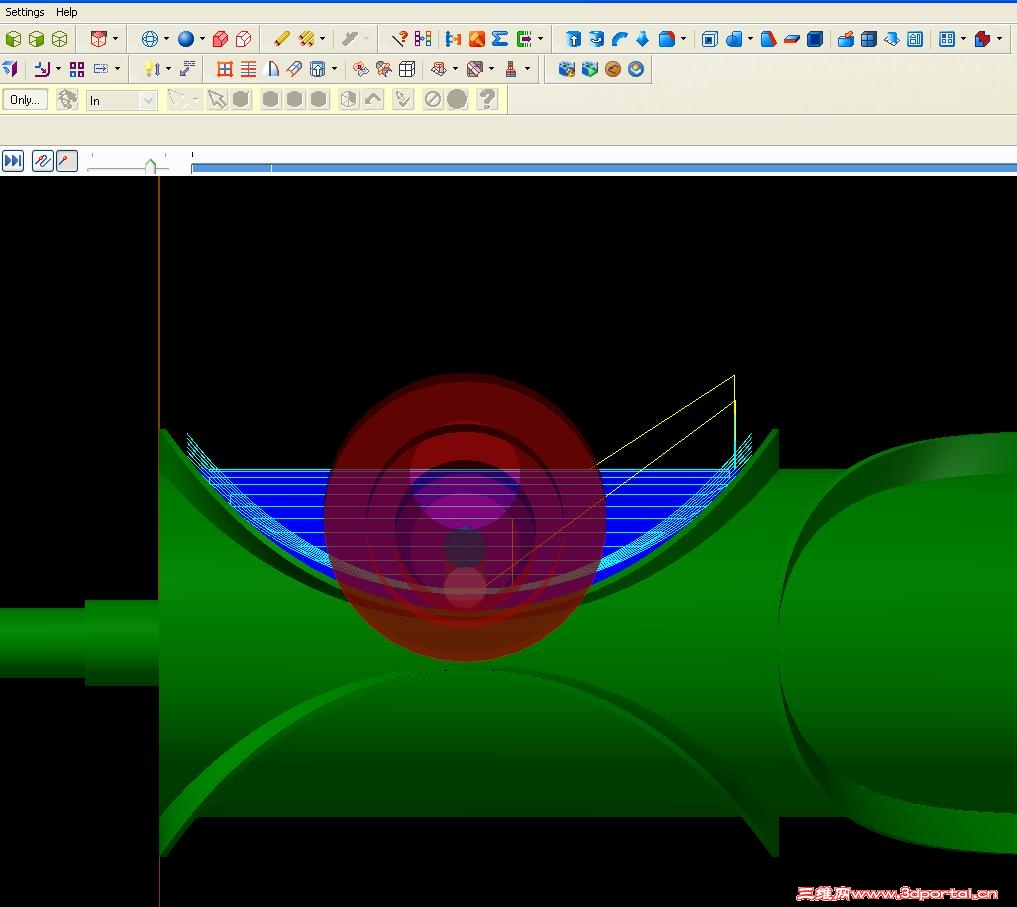Viewport: 1017px width, 907px height.
Task: Click the blue cylinder up-arrow icon
Action: (573, 39)
